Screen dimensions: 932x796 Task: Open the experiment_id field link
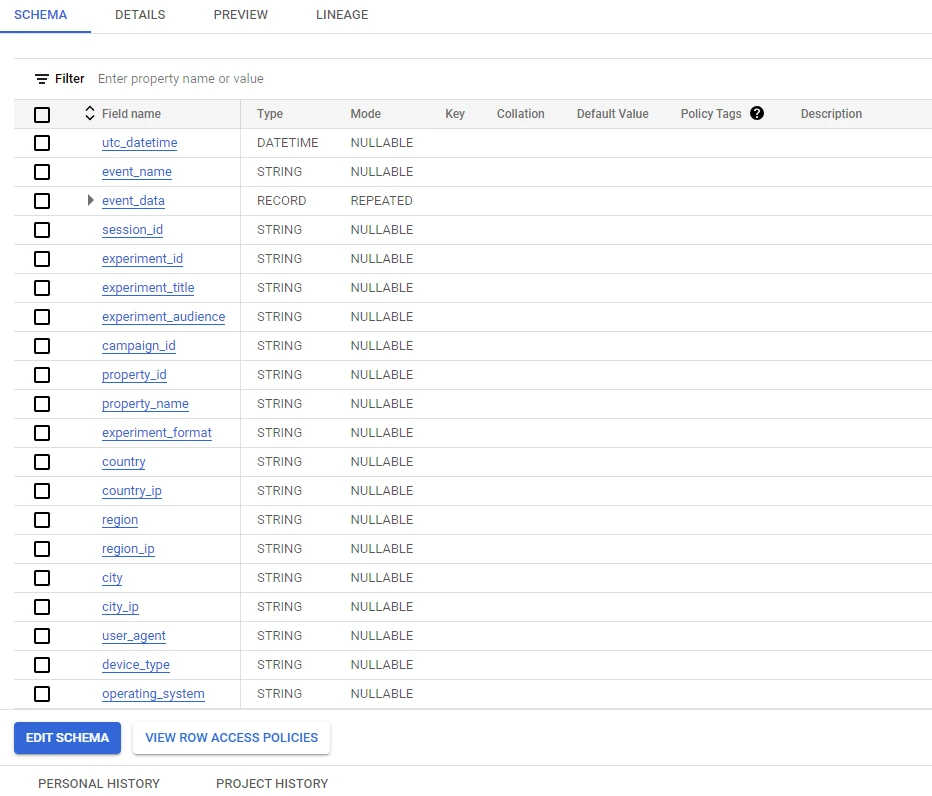(142, 259)
